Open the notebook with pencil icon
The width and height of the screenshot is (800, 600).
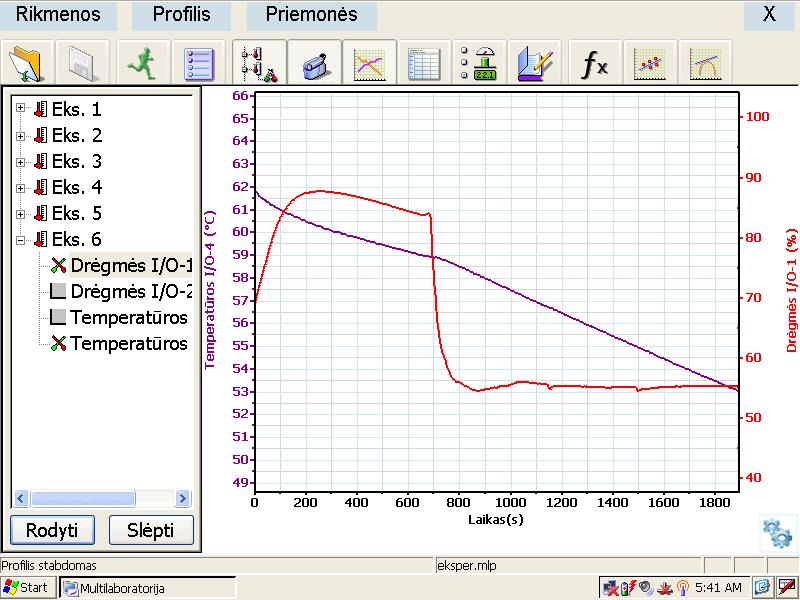point(535,62)
